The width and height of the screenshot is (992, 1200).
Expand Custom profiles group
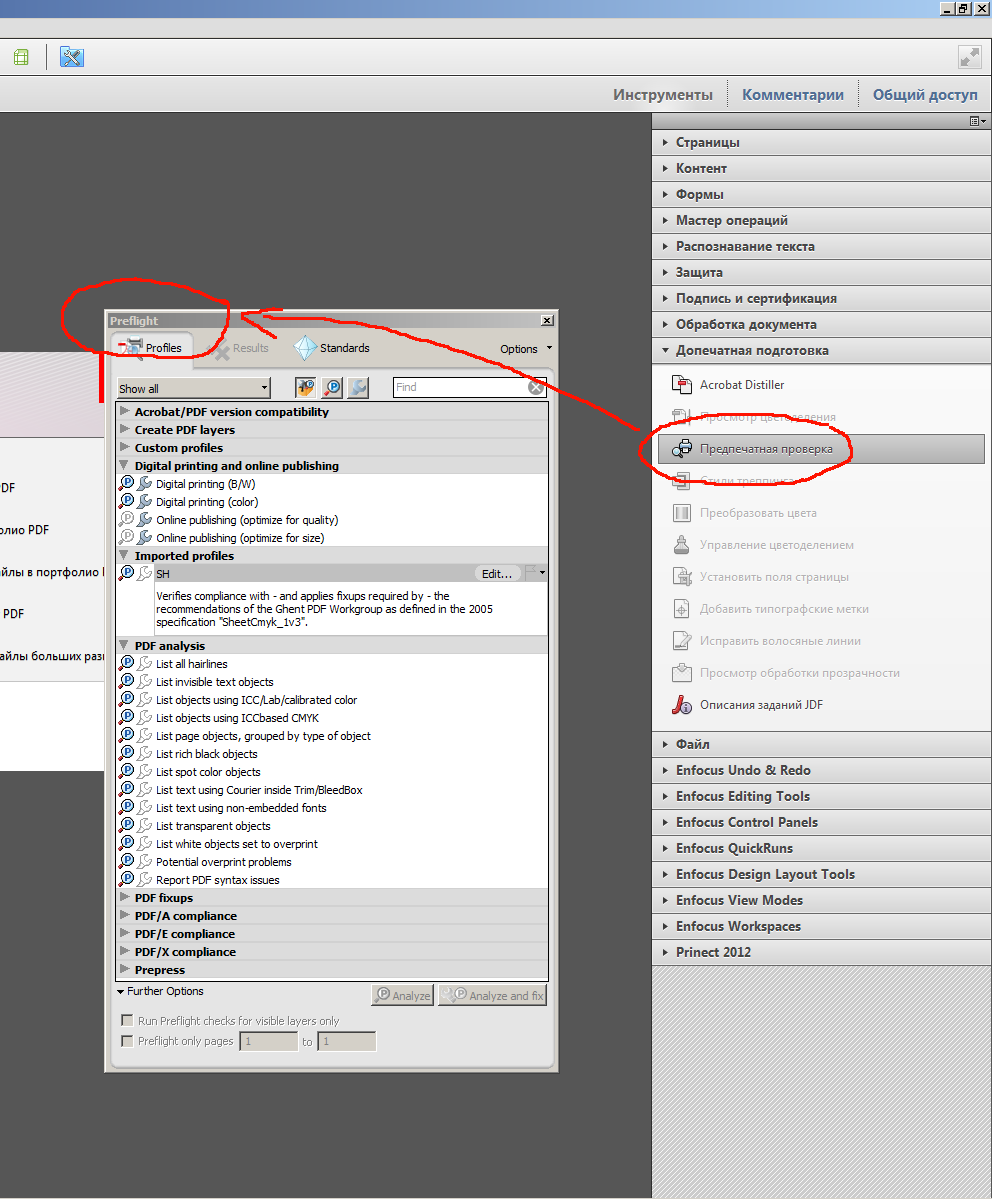pos(125,448)
